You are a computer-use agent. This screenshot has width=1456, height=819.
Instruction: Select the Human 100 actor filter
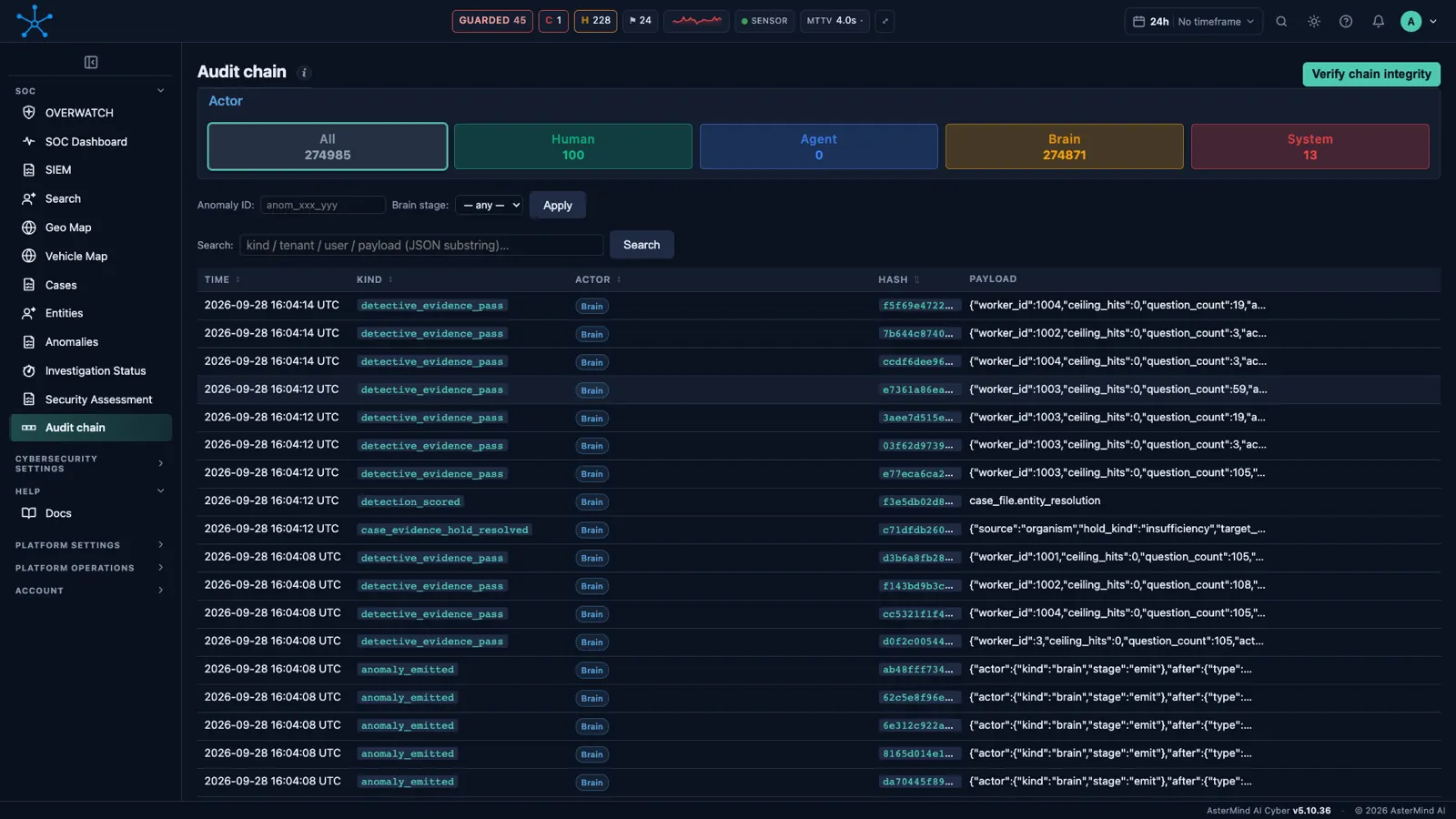[x=573, y=147]
